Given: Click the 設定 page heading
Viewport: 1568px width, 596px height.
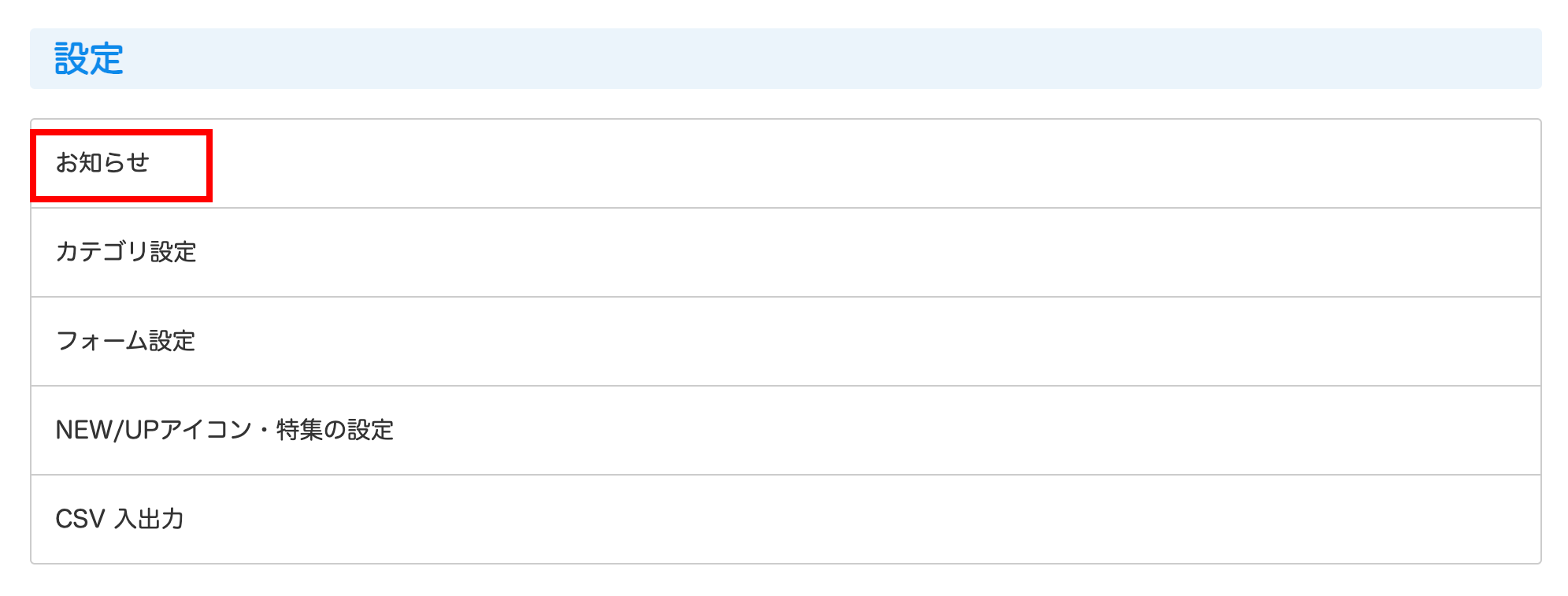Looking at the screenshot, I should [x=89, y=59].
